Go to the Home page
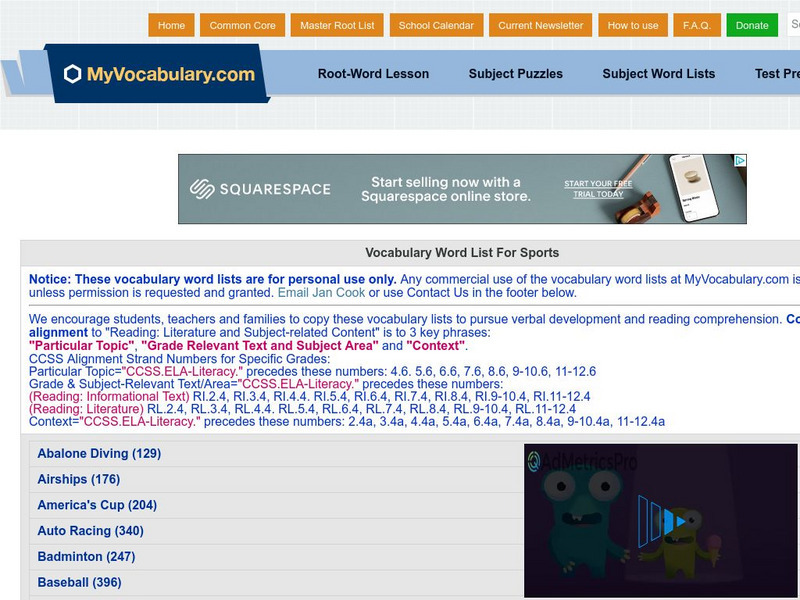 (x=171, y=26)
